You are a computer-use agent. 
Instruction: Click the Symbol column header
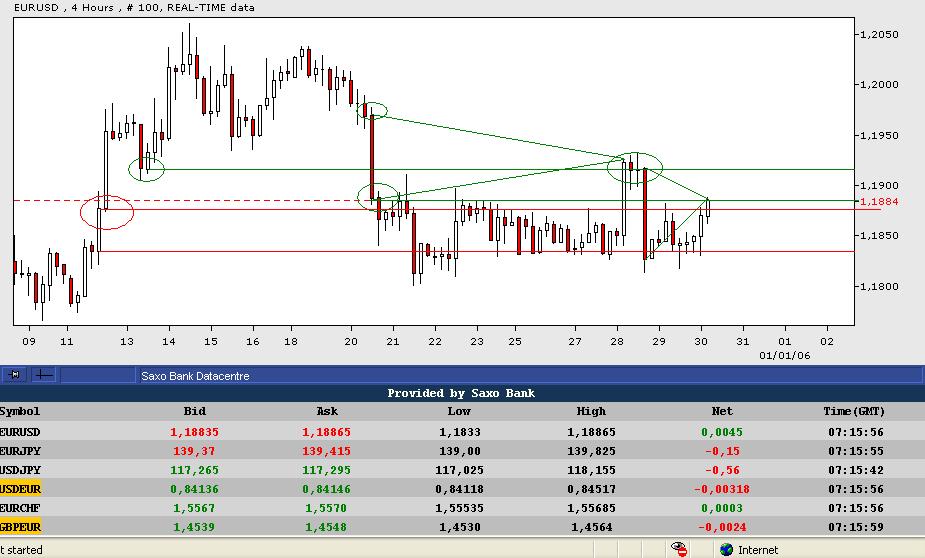pos(19,411)
